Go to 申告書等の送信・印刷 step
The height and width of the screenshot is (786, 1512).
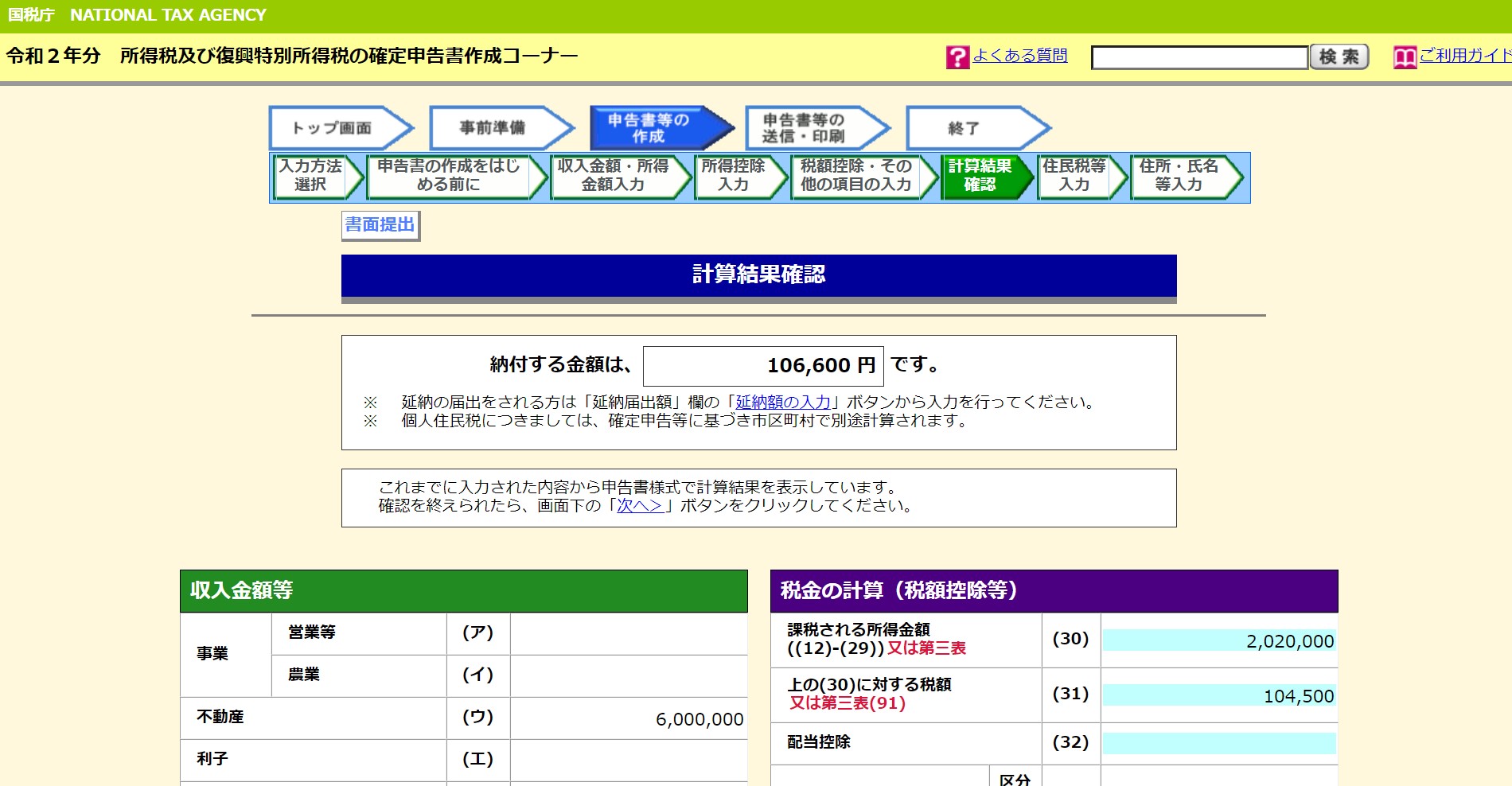coord(806,128)
